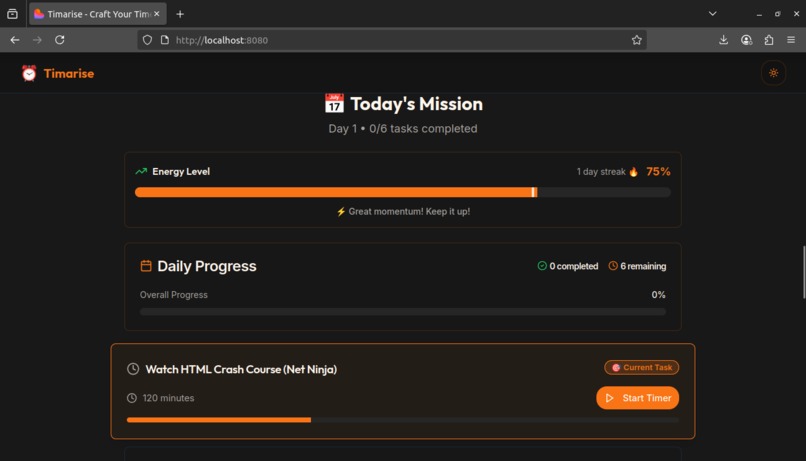Click the '120 minutes' duration text
Viewport: 806px width, 461px height.
pos(168,398)
